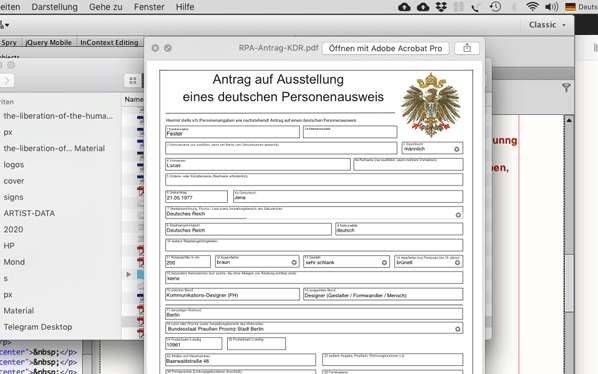Click the Dreamweaver scrollbar up arrow

pyautogui.click(x=569, y=120)
